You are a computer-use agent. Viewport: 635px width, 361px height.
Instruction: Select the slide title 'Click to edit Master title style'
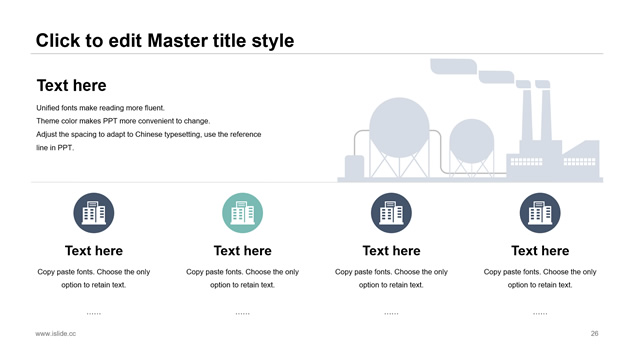165,41
